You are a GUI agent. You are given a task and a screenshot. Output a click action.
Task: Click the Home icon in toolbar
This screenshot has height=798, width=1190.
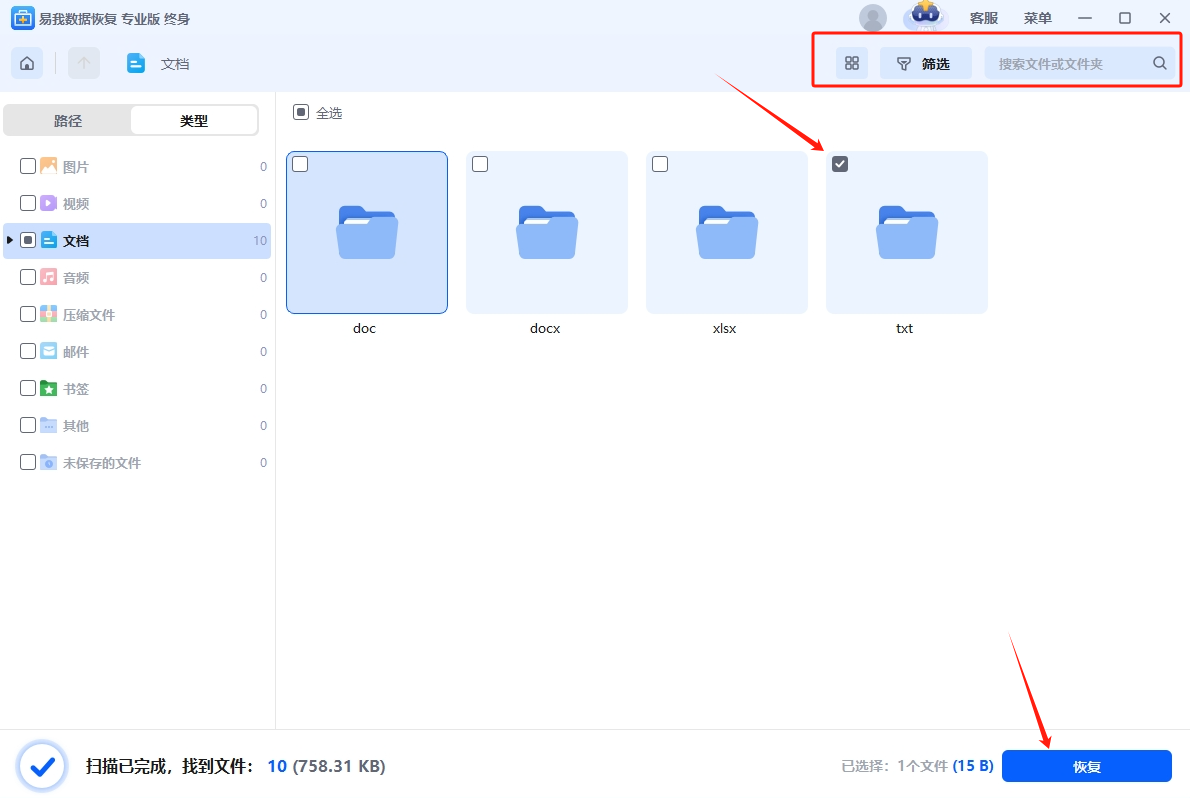(x=27, y=64)
